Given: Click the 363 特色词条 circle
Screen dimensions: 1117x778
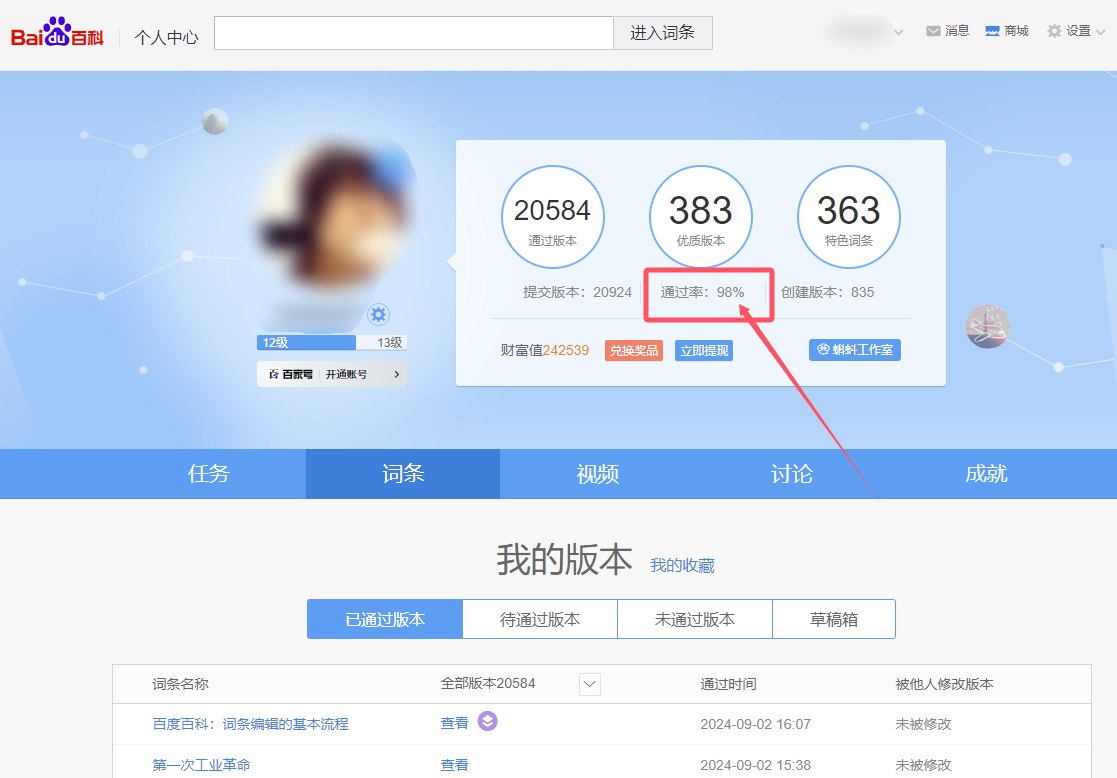Looking at the screenshot, I should (848, 217).
